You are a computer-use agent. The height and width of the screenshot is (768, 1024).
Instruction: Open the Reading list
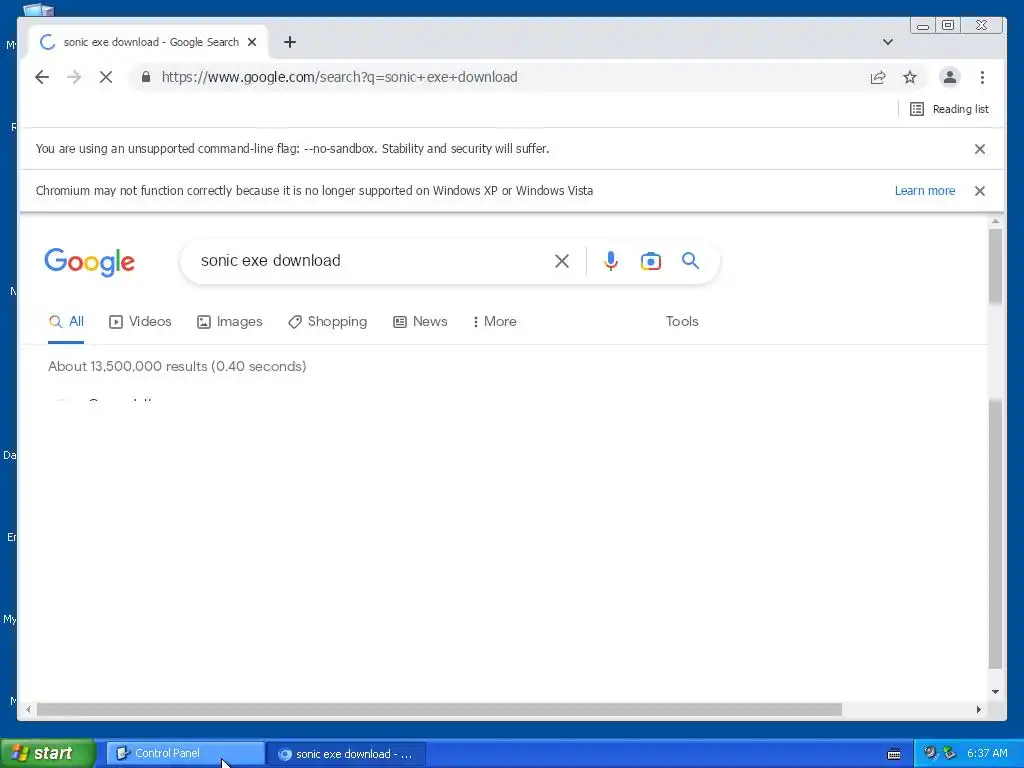click(949, 109)
